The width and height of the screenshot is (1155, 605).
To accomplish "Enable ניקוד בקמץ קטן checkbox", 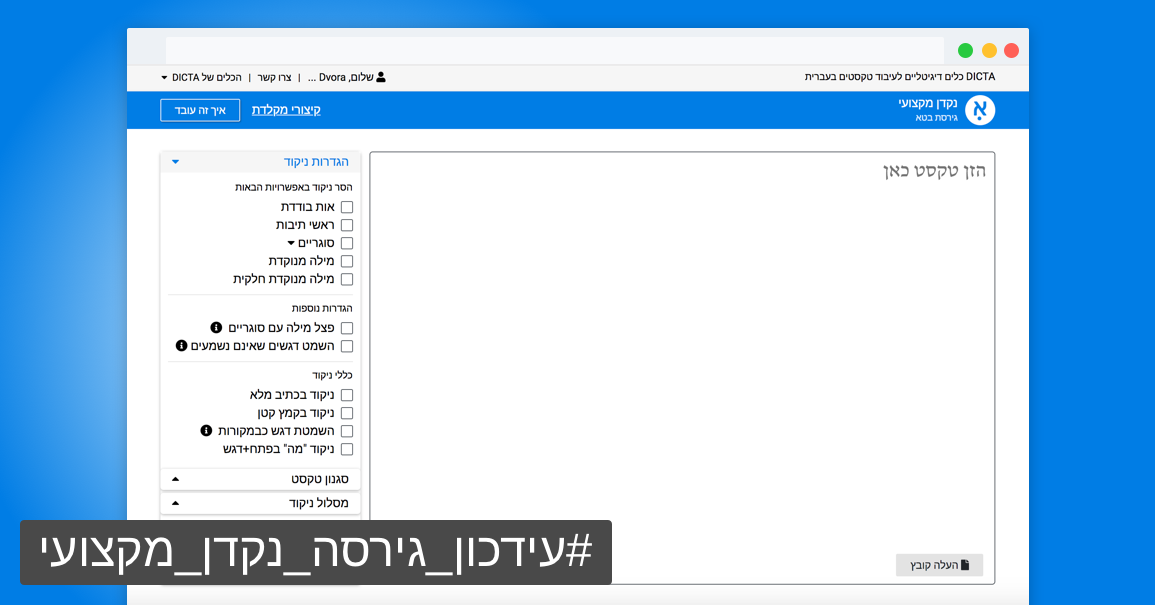I will (347, 413).
